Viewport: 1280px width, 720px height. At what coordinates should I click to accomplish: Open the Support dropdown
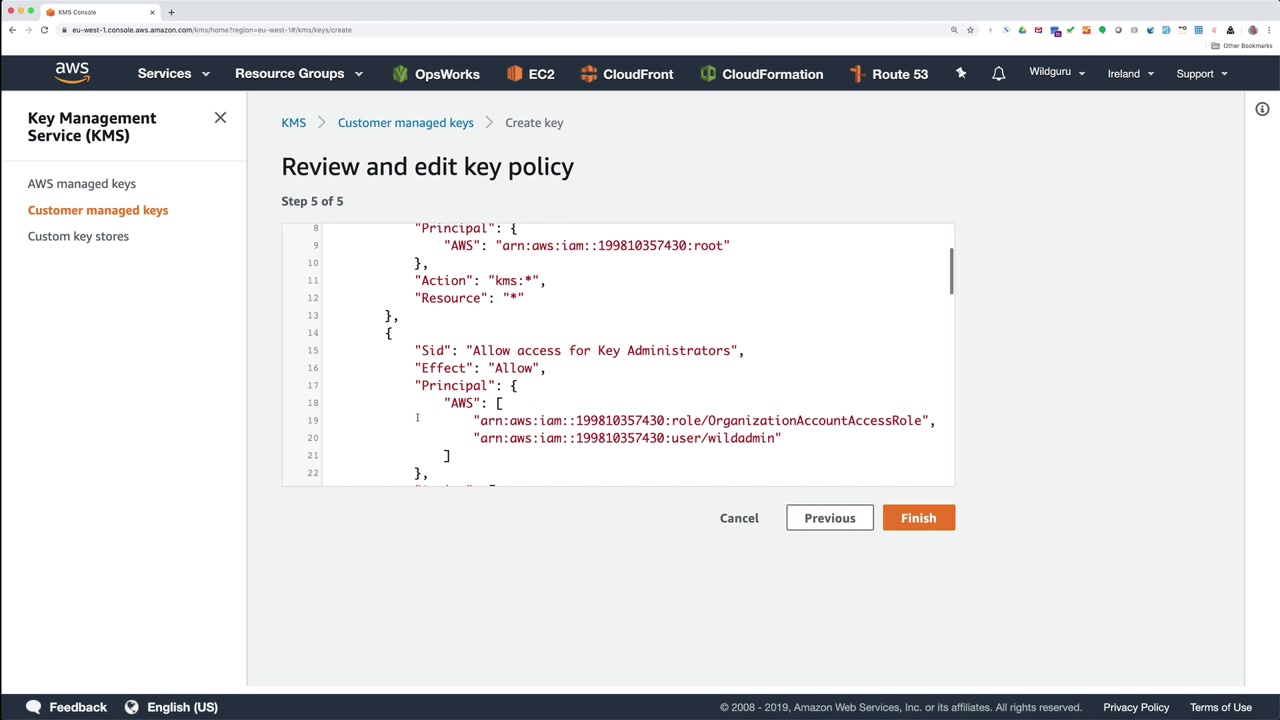(1202, 73)
